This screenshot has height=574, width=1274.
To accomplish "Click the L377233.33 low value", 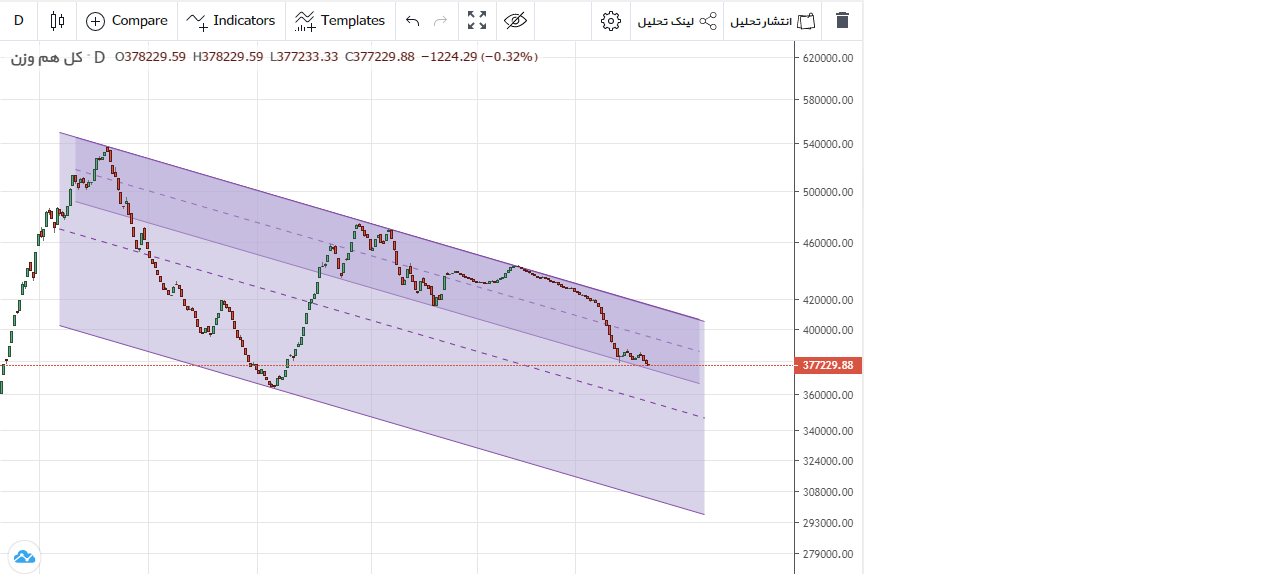I will pyautogui.click(x=304, y=57).
